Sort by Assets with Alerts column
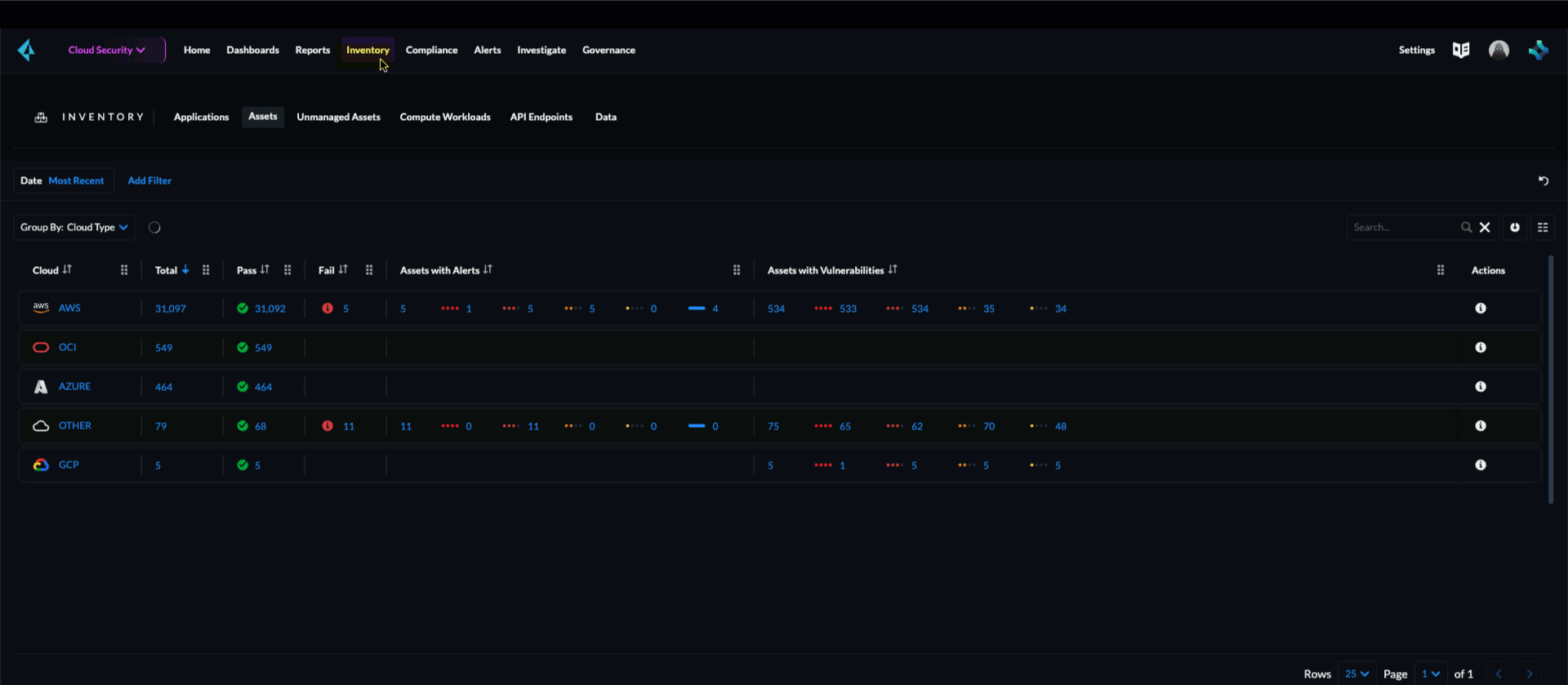Image resolution: width=1568 pixels, height=685 pixels. pos(488,269)
